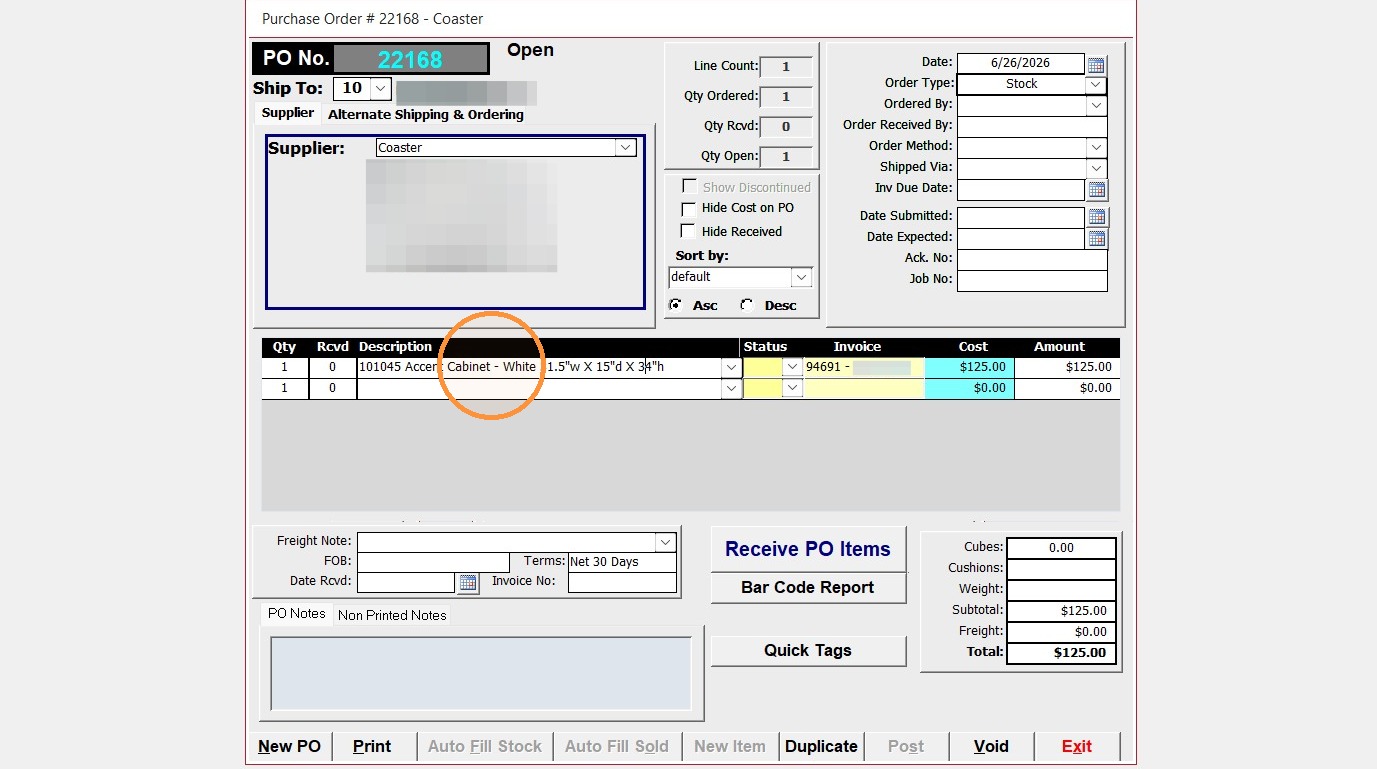Void the purchase order
The image size is (1377, 769).
pyautogui.click(x=991, y=746)
